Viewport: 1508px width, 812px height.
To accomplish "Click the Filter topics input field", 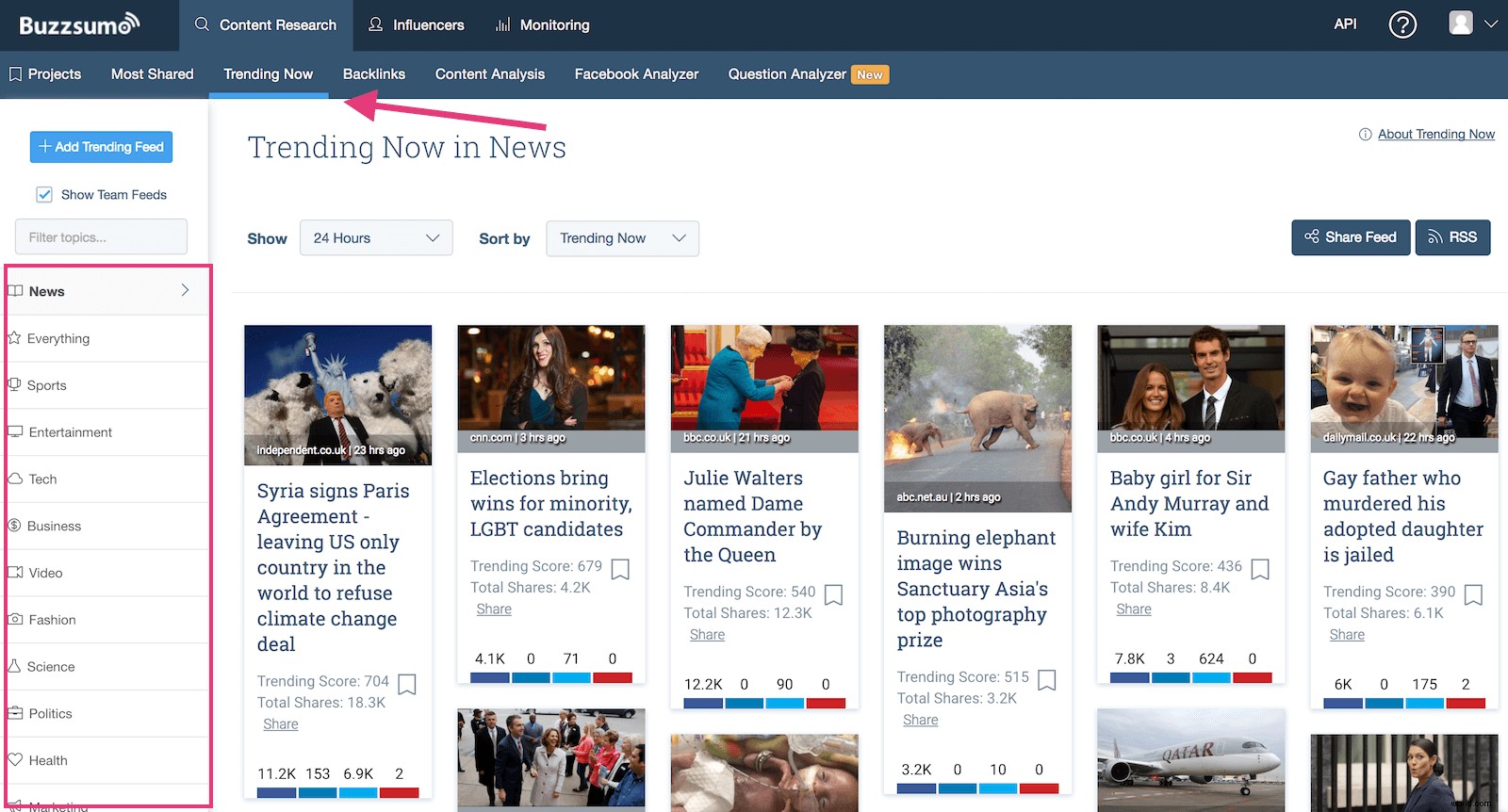I will [x=101, y=237].
